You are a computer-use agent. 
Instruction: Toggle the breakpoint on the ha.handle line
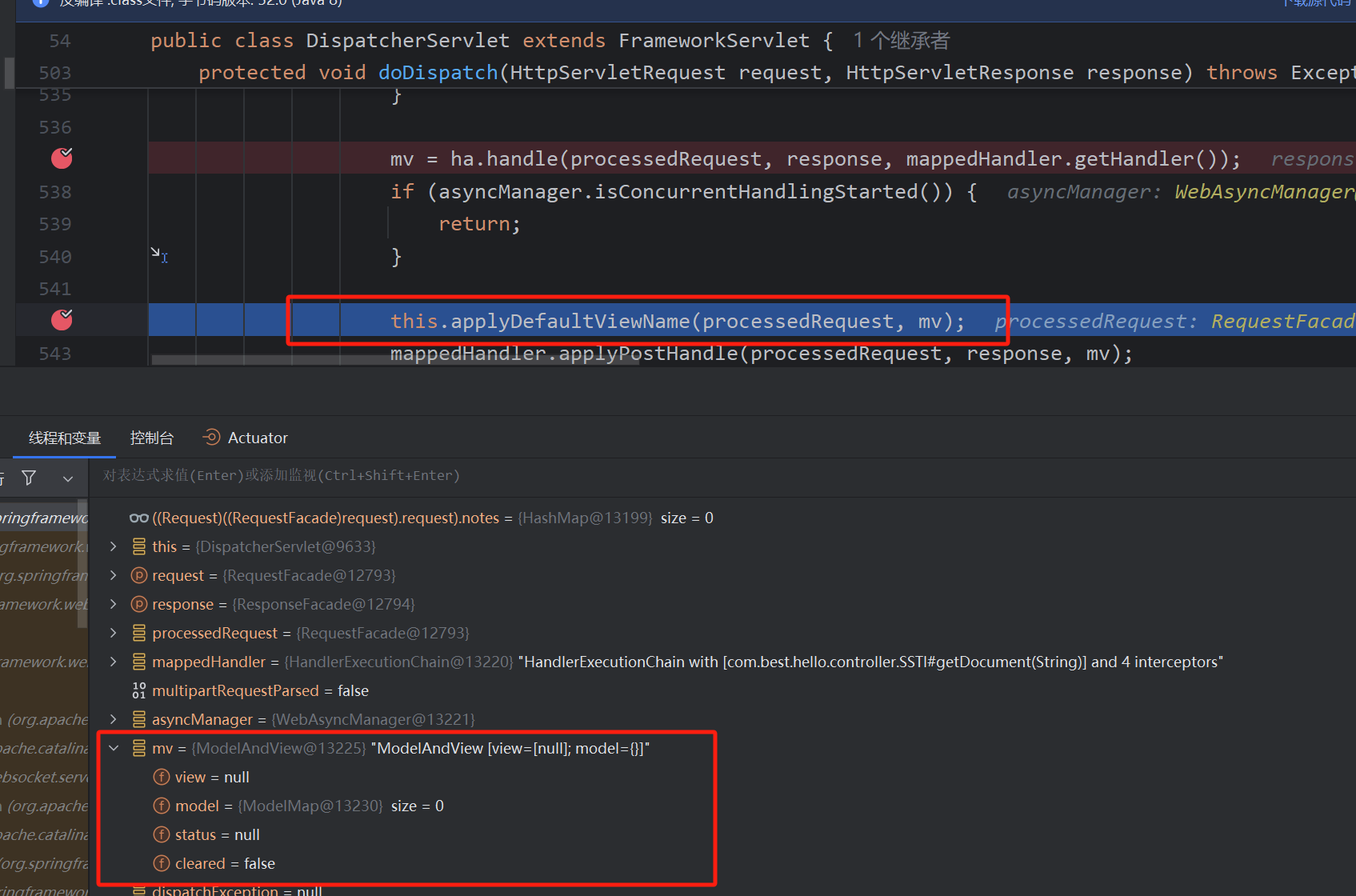tap(62, 158)
